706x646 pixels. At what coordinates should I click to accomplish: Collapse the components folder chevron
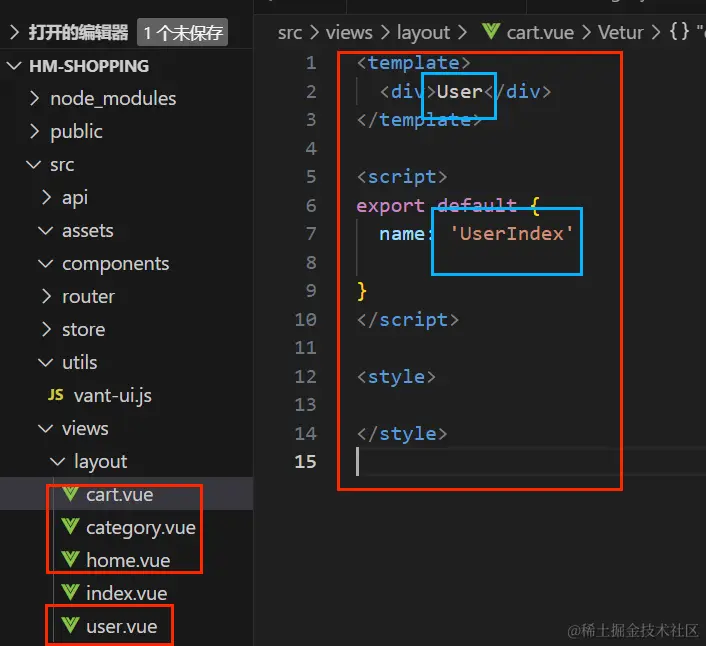pos(45,264)
